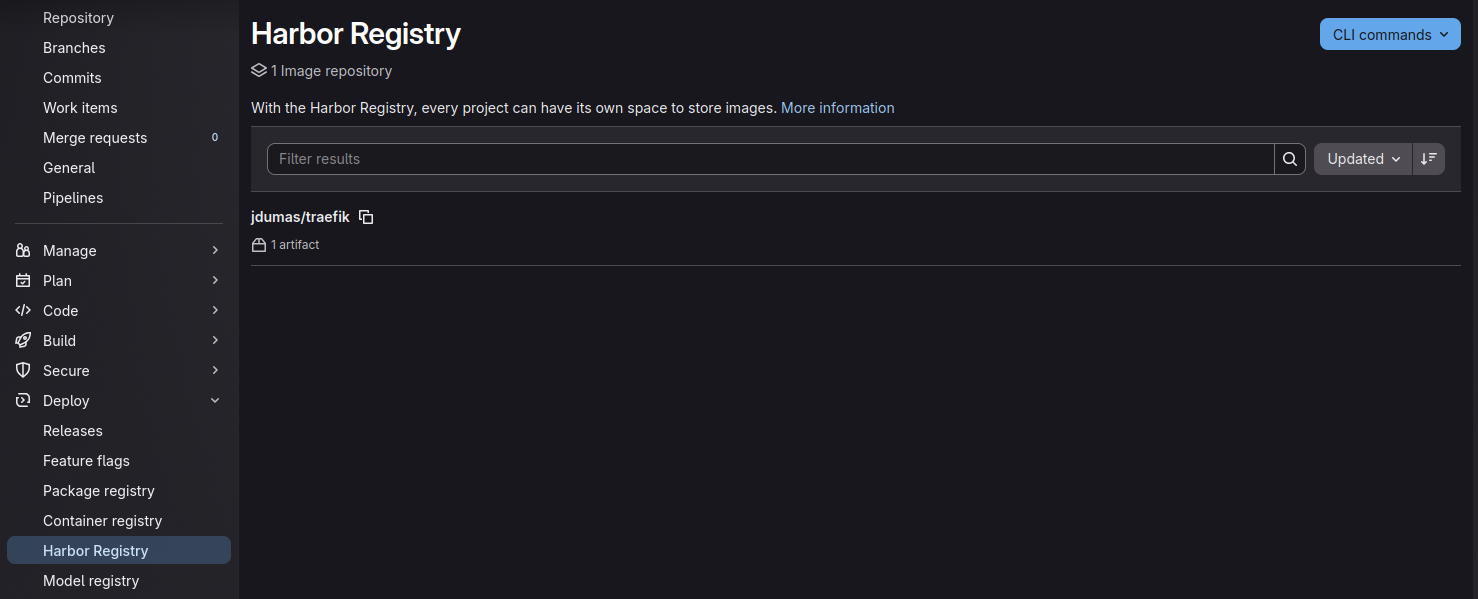The image size is (1478, 599).
Task: Open the jdumas/traefik repository link
Action: pyautogui.click(x=300, y=217)
